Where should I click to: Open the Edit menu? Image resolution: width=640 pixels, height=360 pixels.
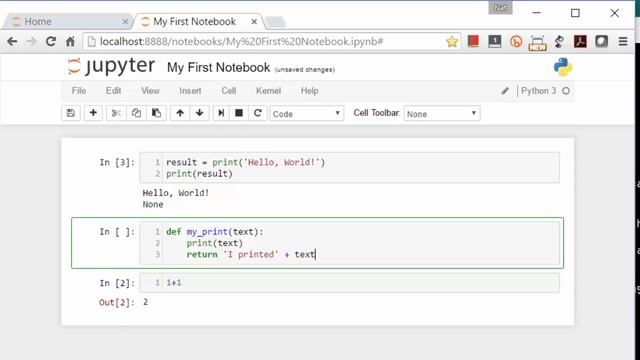tap(113, 91)
